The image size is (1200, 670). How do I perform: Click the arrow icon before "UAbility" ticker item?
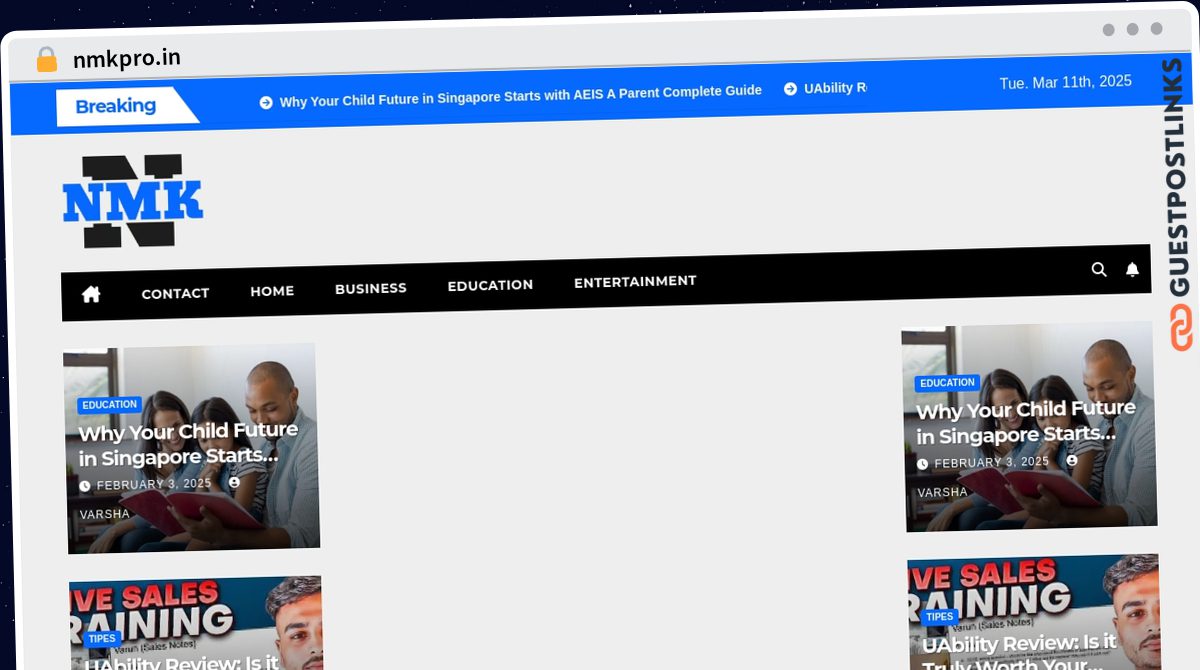coord(790,89)
